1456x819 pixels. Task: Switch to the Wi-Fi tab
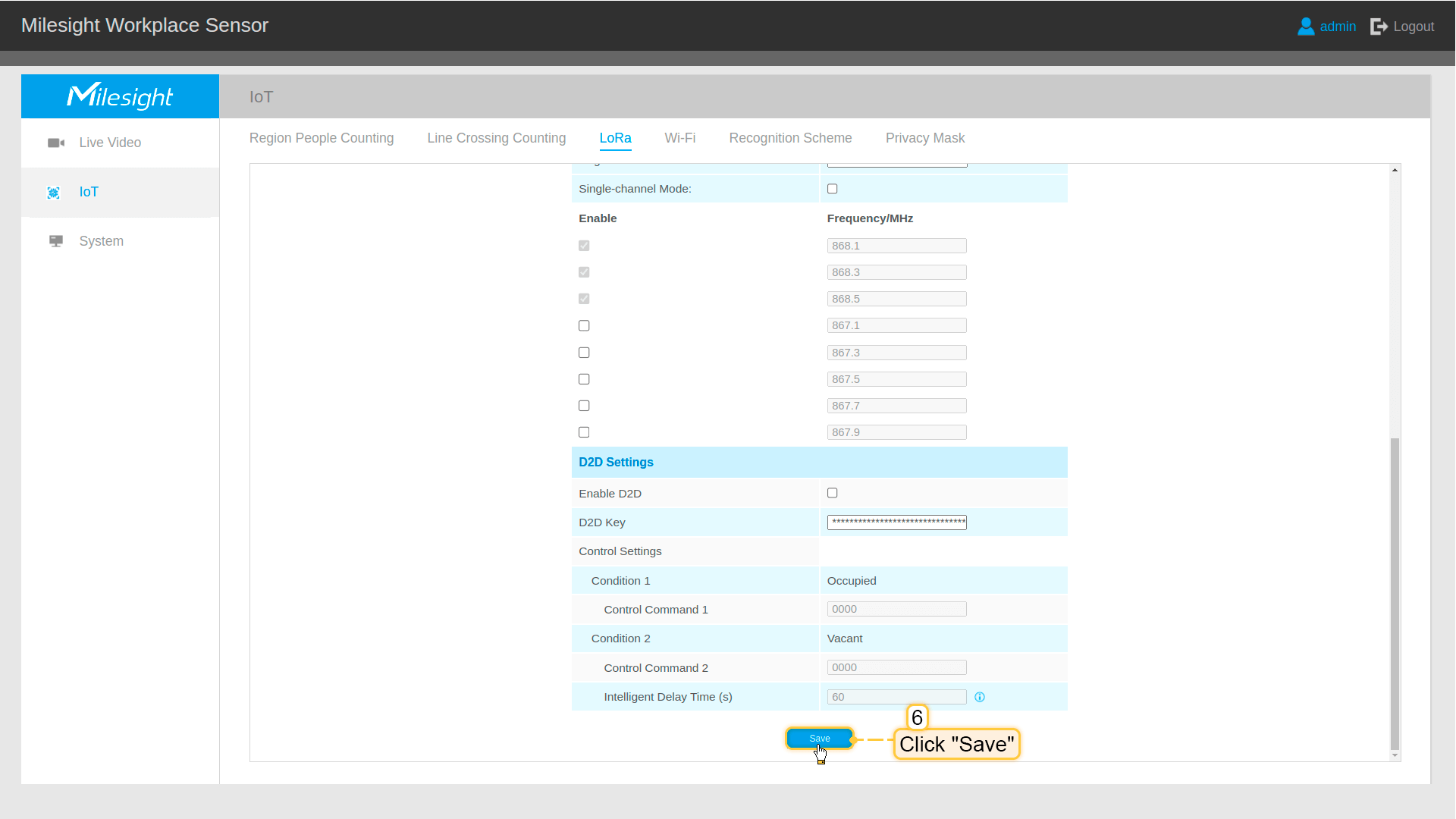pos(679,138)
